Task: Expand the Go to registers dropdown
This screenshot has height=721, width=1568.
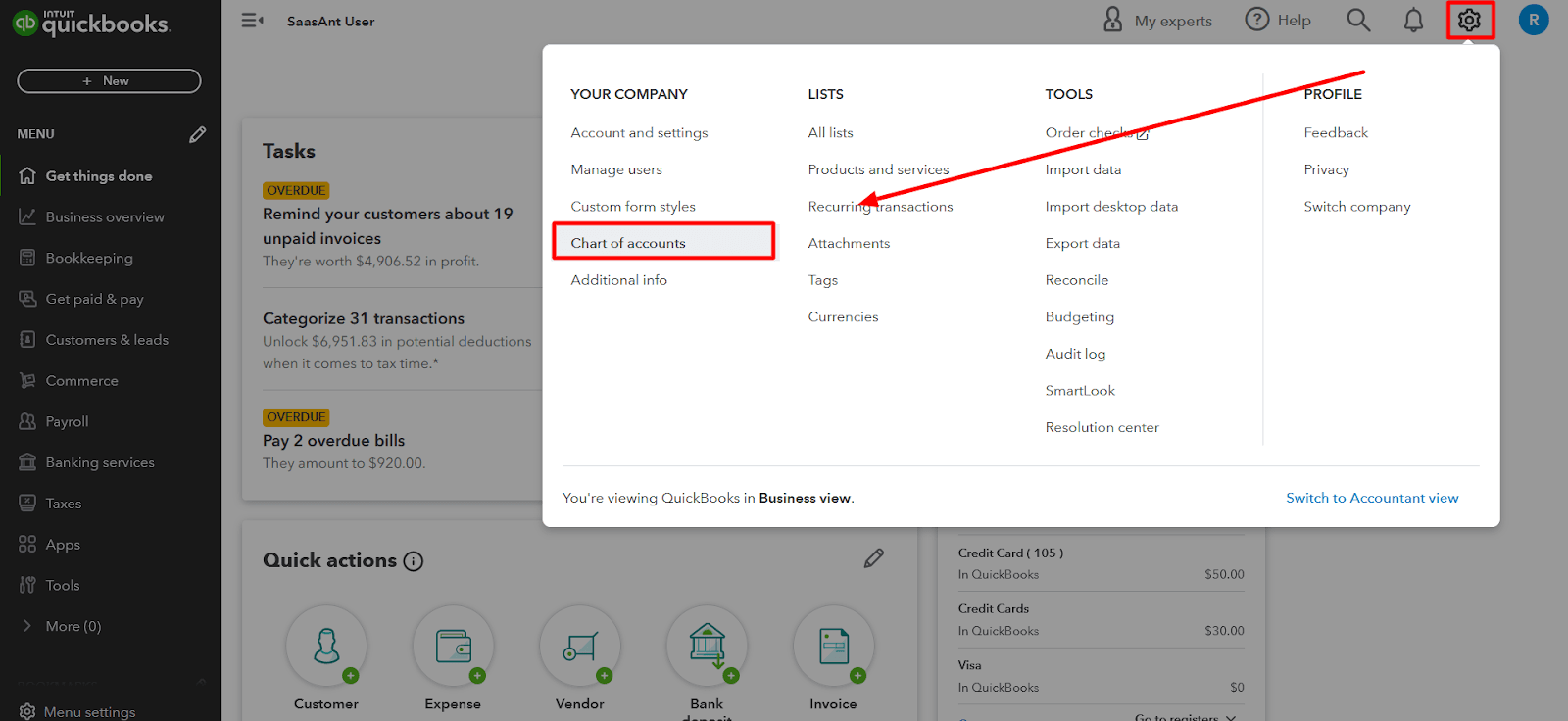Action: [1186, 717]
